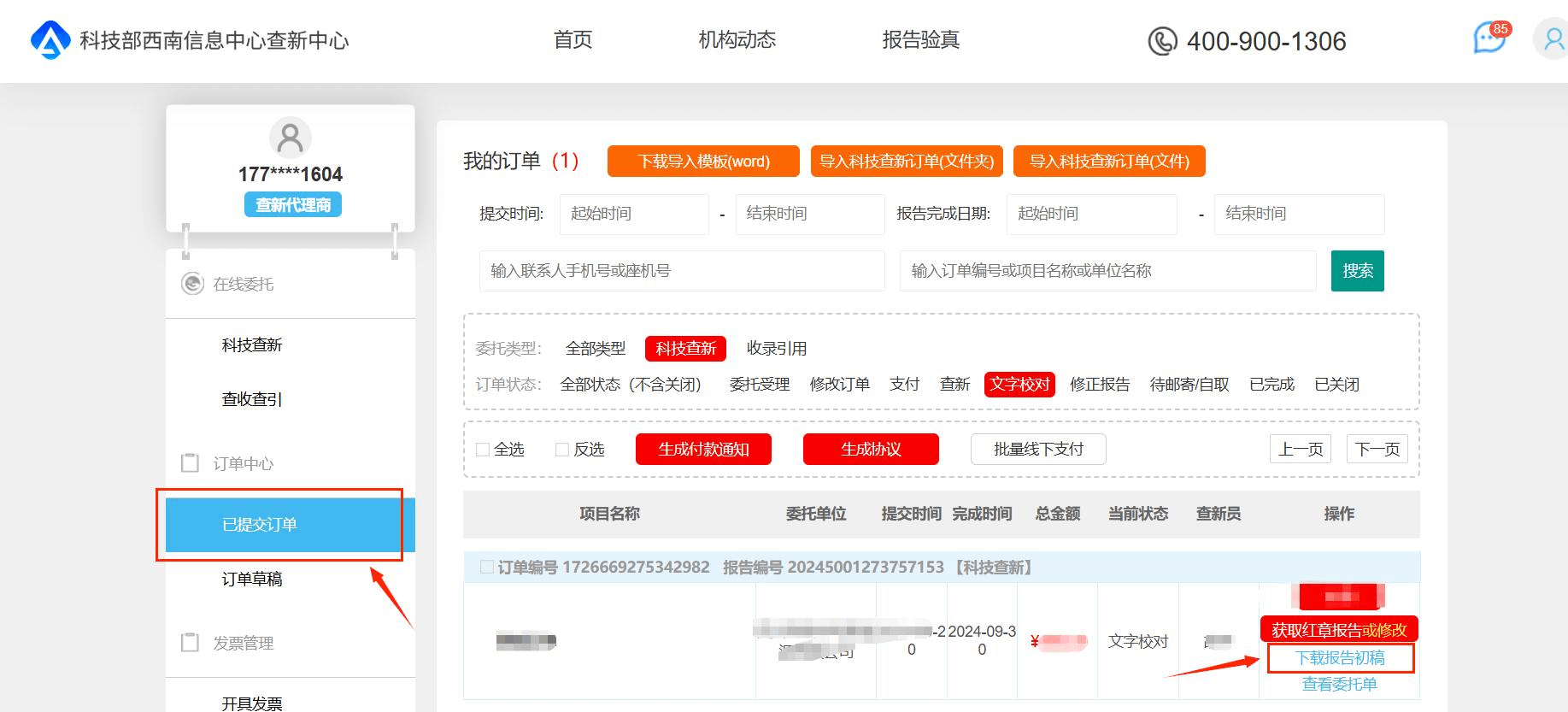Click the 发票管理 clipboard icon
Screen dimensions: 1568x712
[191, 643]
